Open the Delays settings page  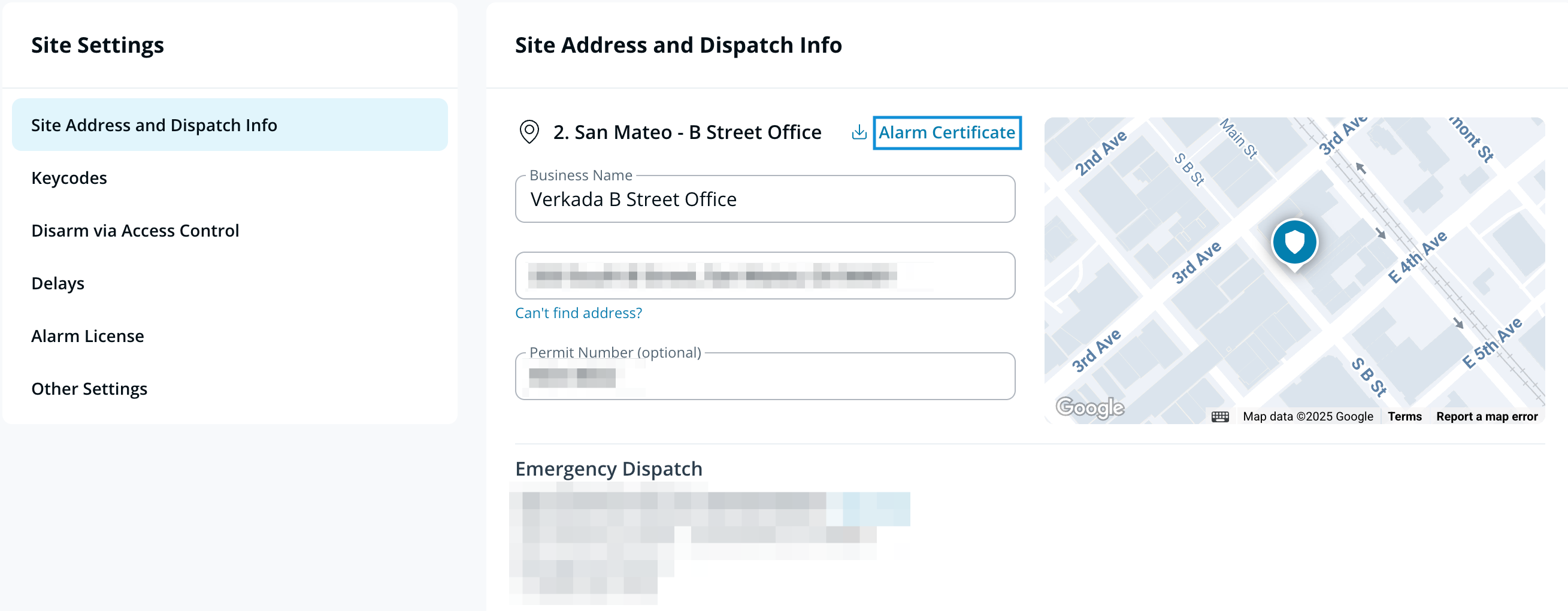(58, 283)
